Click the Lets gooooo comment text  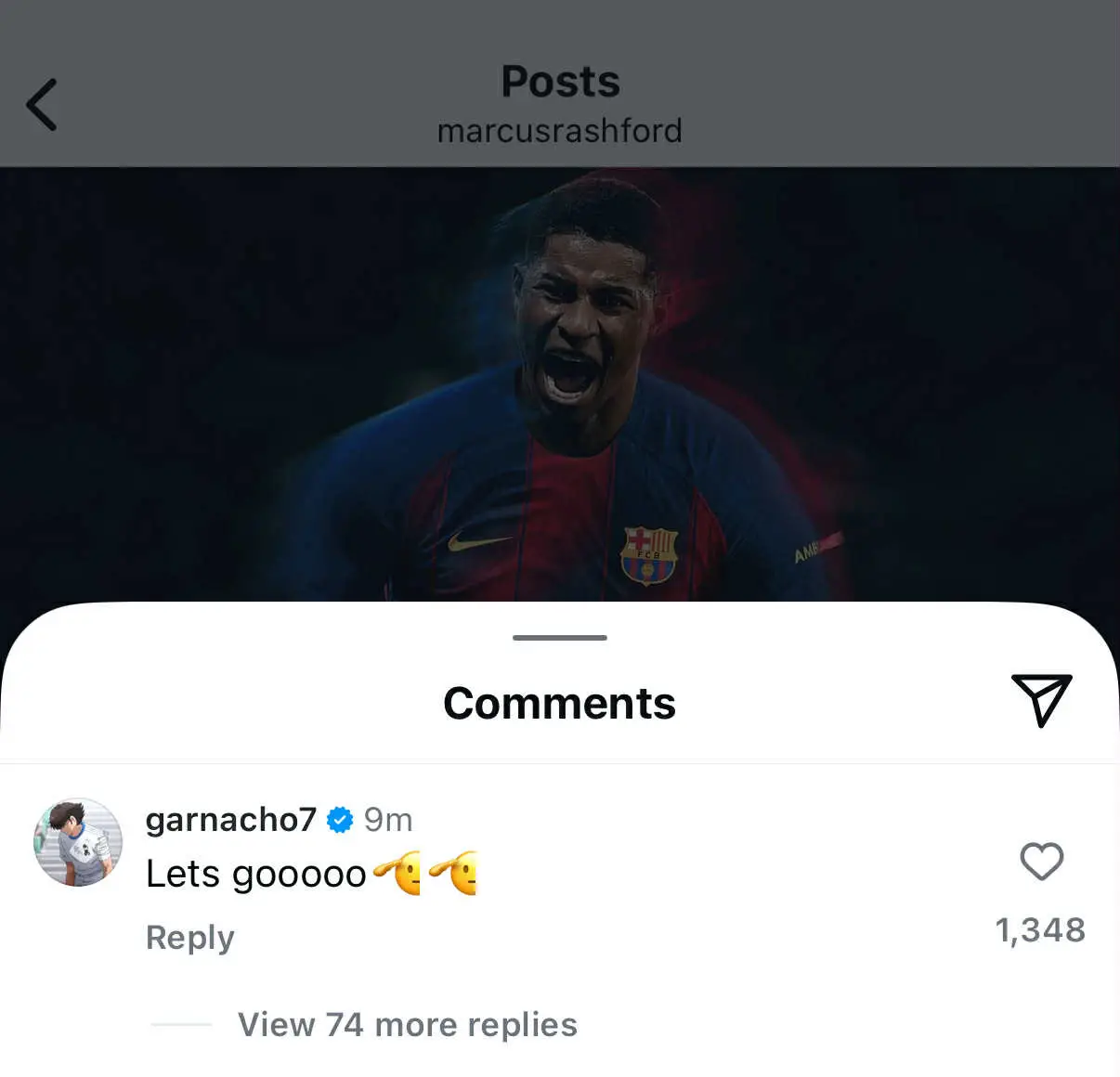coord(255,873)
